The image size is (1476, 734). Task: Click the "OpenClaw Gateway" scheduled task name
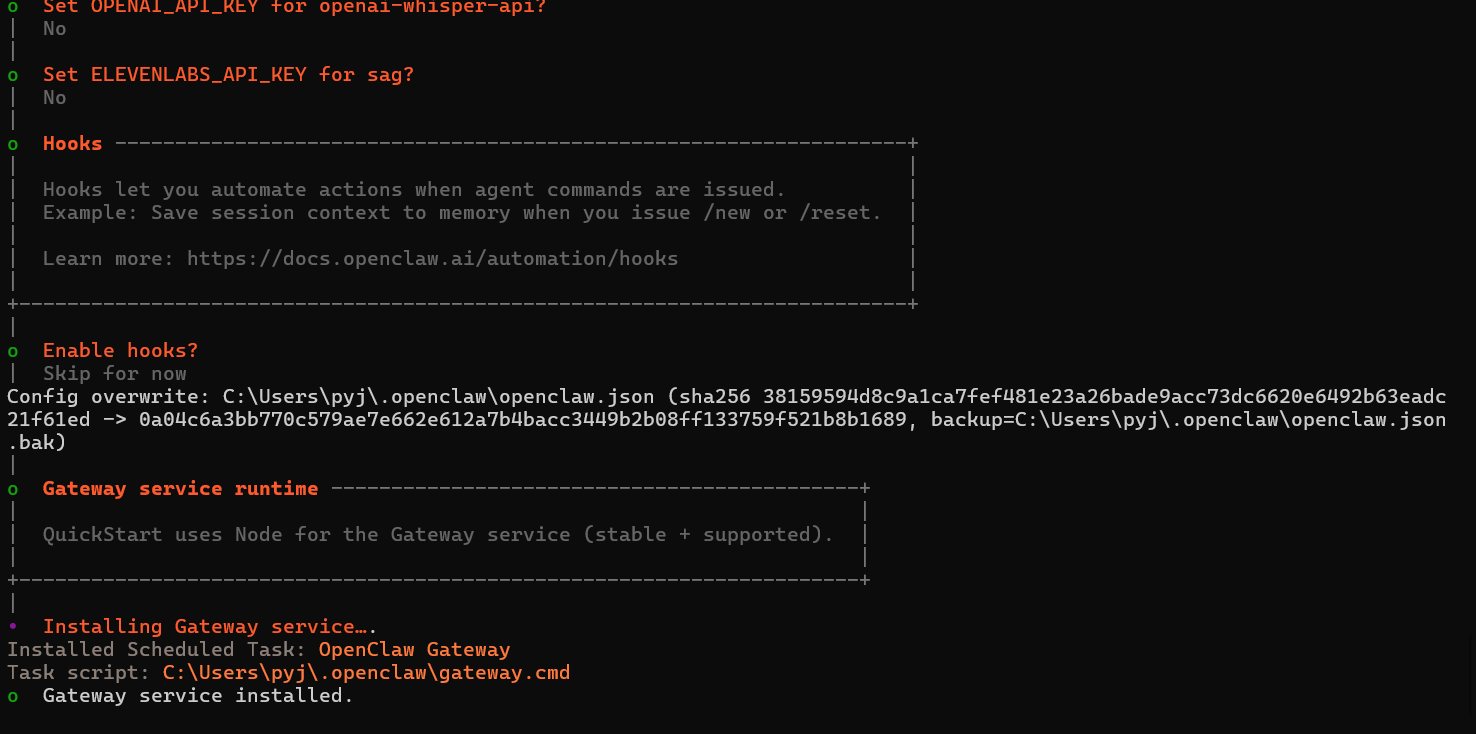coord(414,650)
